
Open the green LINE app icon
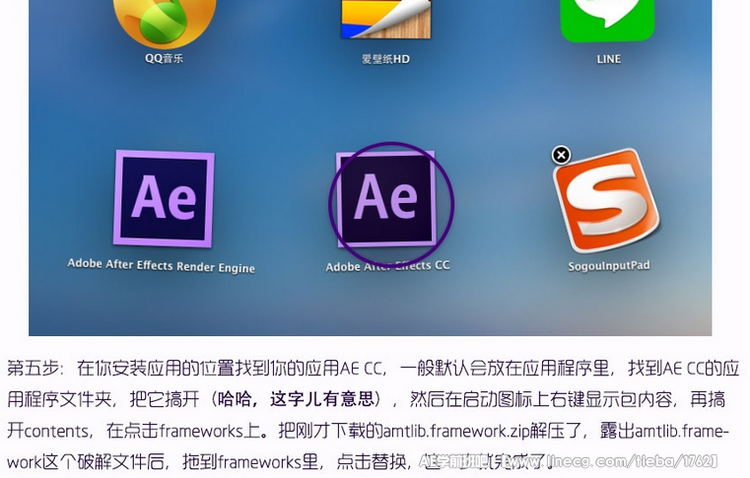click(x=607, y=20)
